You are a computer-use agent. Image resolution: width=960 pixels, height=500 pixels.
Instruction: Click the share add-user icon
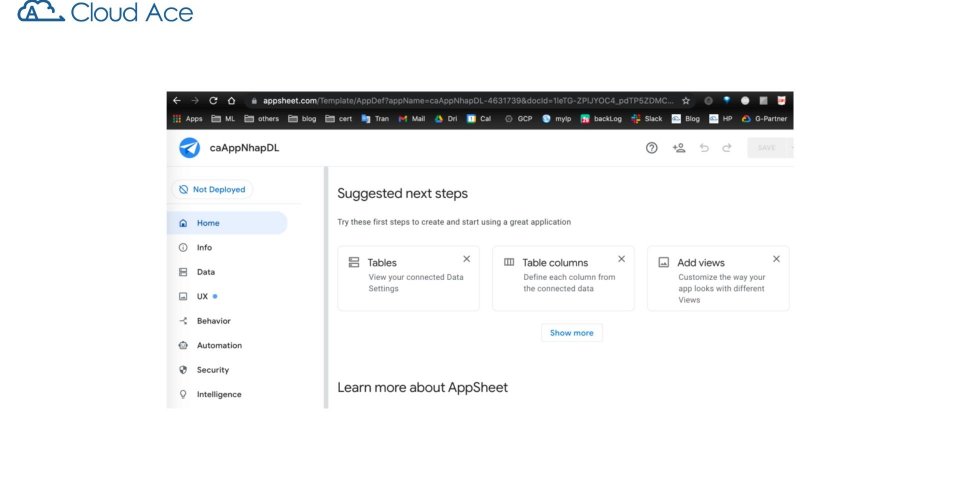(x=679, y=147)
